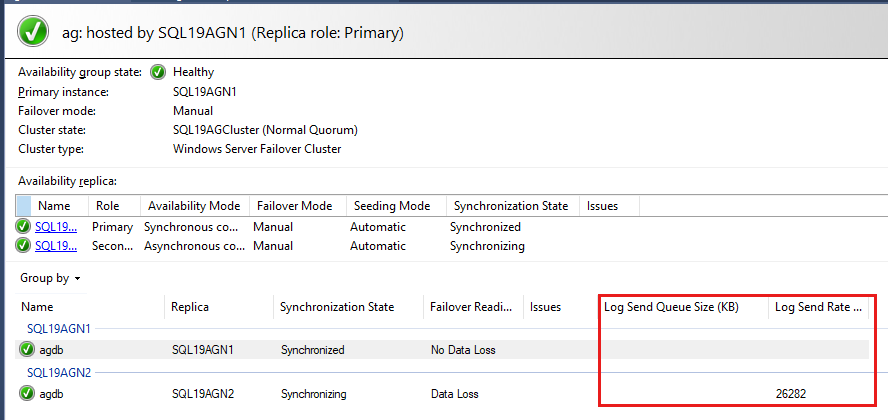Click the large green health check icon in header
This screenshot has height=420, width=888.
[x=35, y=32]
